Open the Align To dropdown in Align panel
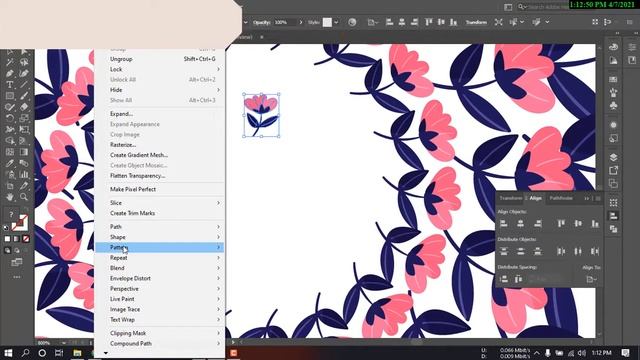640x360 pixels. 591,280
